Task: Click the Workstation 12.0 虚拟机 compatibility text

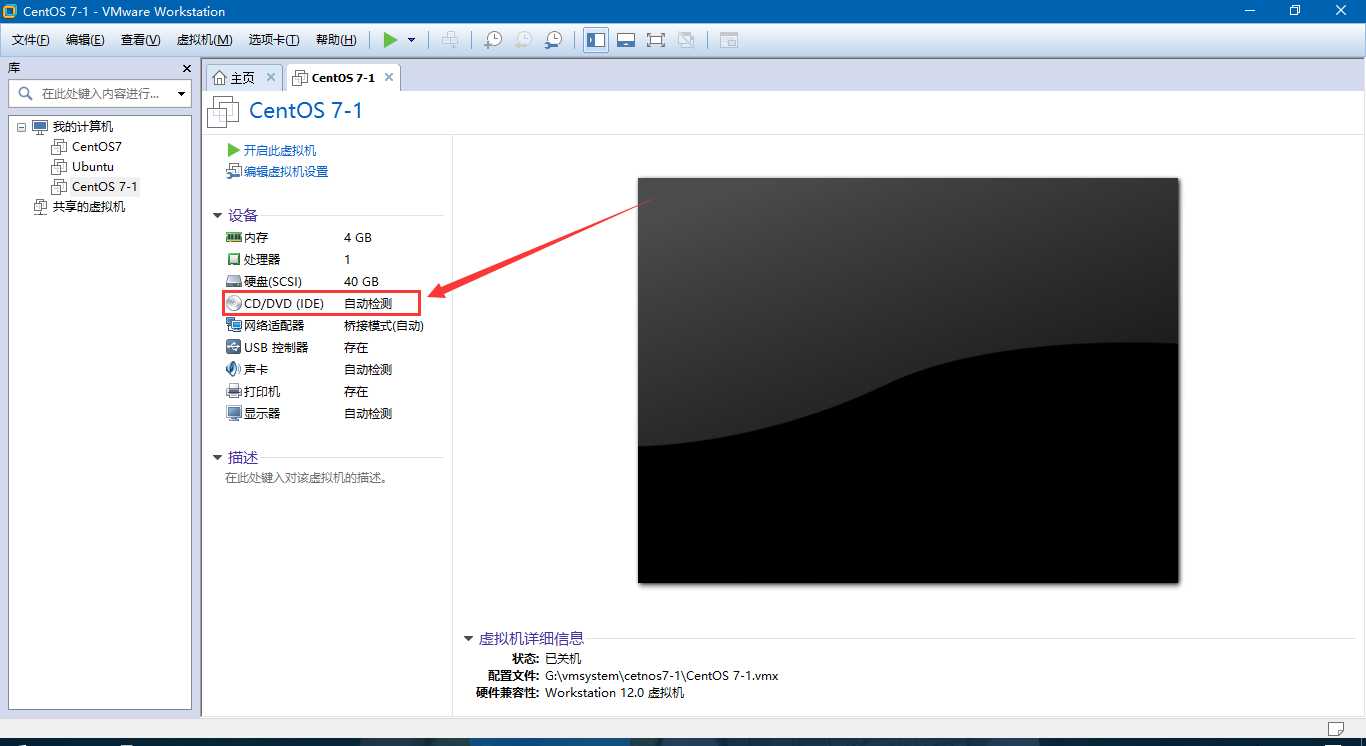Action: click(x=614, y=692)
